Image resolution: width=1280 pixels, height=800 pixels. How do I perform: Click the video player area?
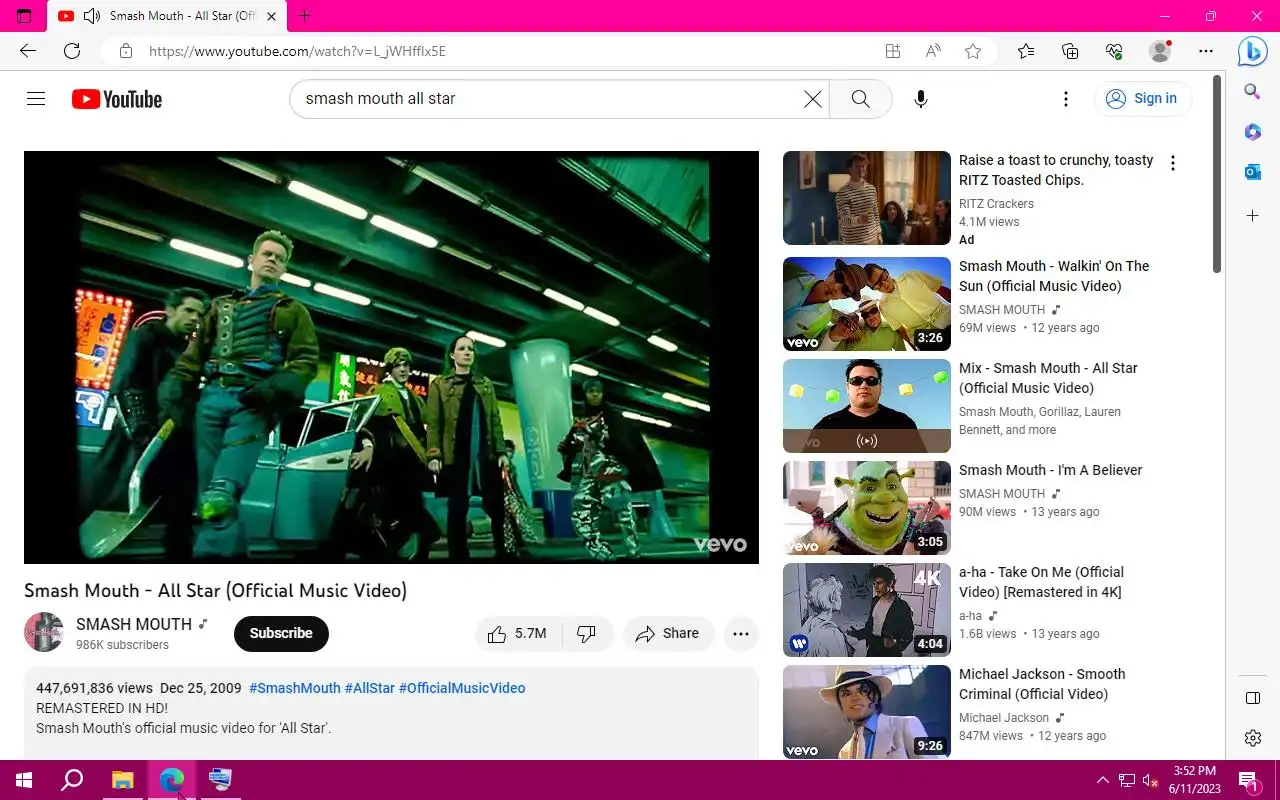[x=391, y=357]
